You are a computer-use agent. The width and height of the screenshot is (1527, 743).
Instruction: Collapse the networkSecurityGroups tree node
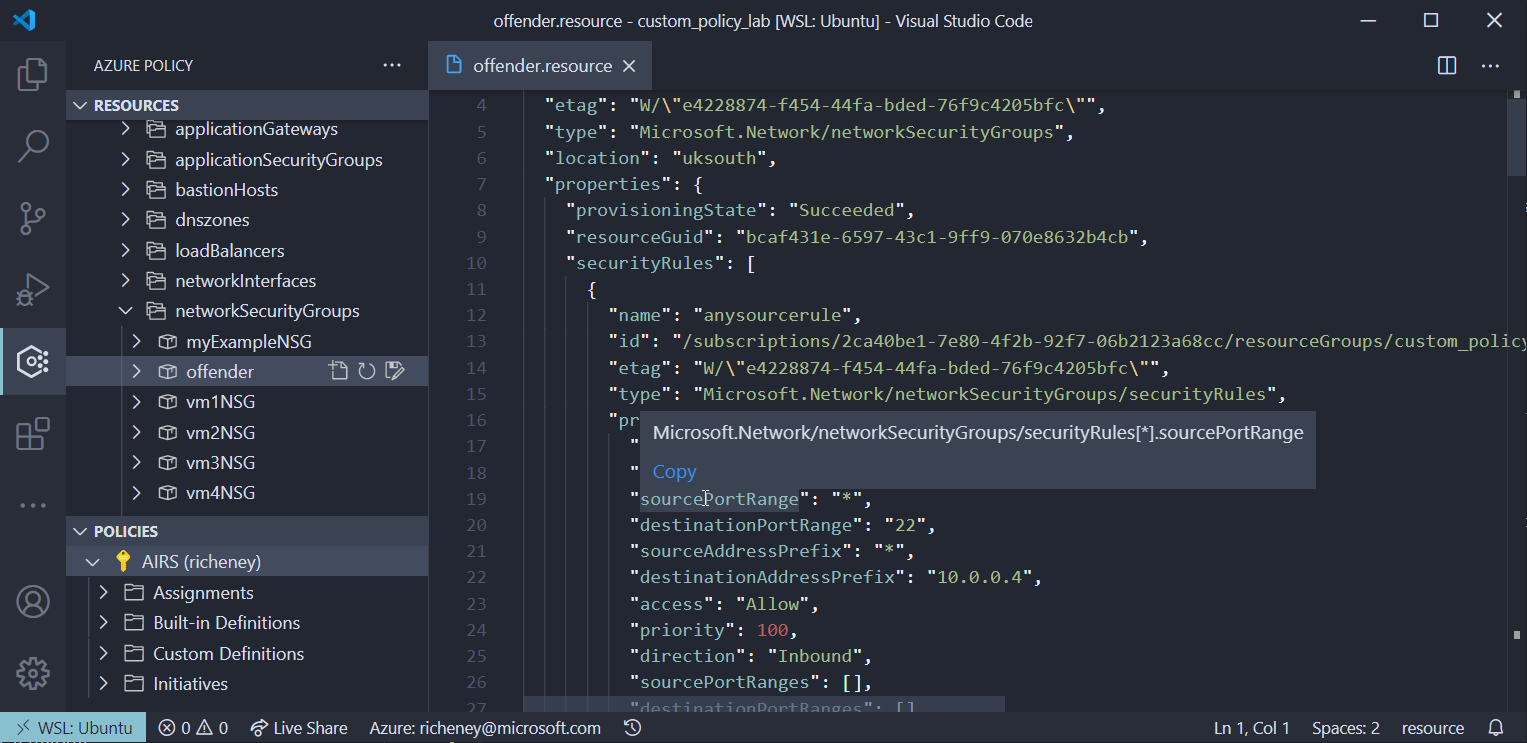126,311
